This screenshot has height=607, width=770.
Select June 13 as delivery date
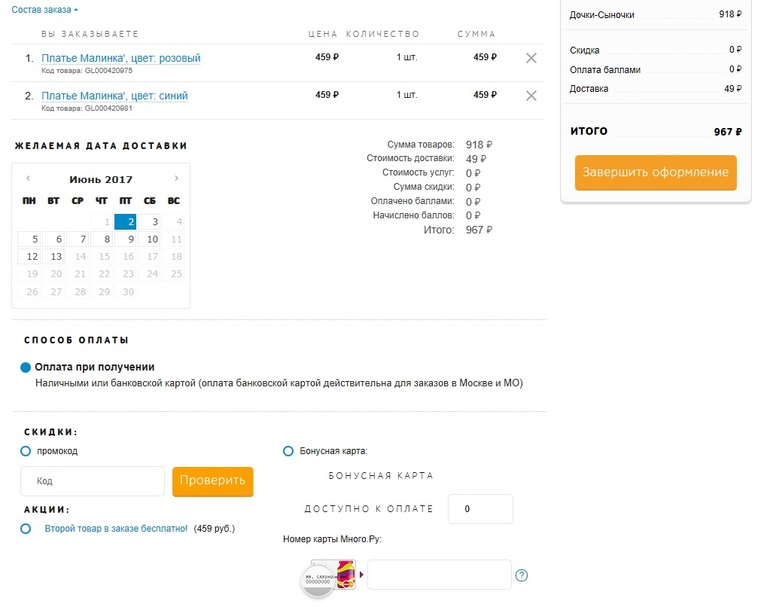[55, 257]
